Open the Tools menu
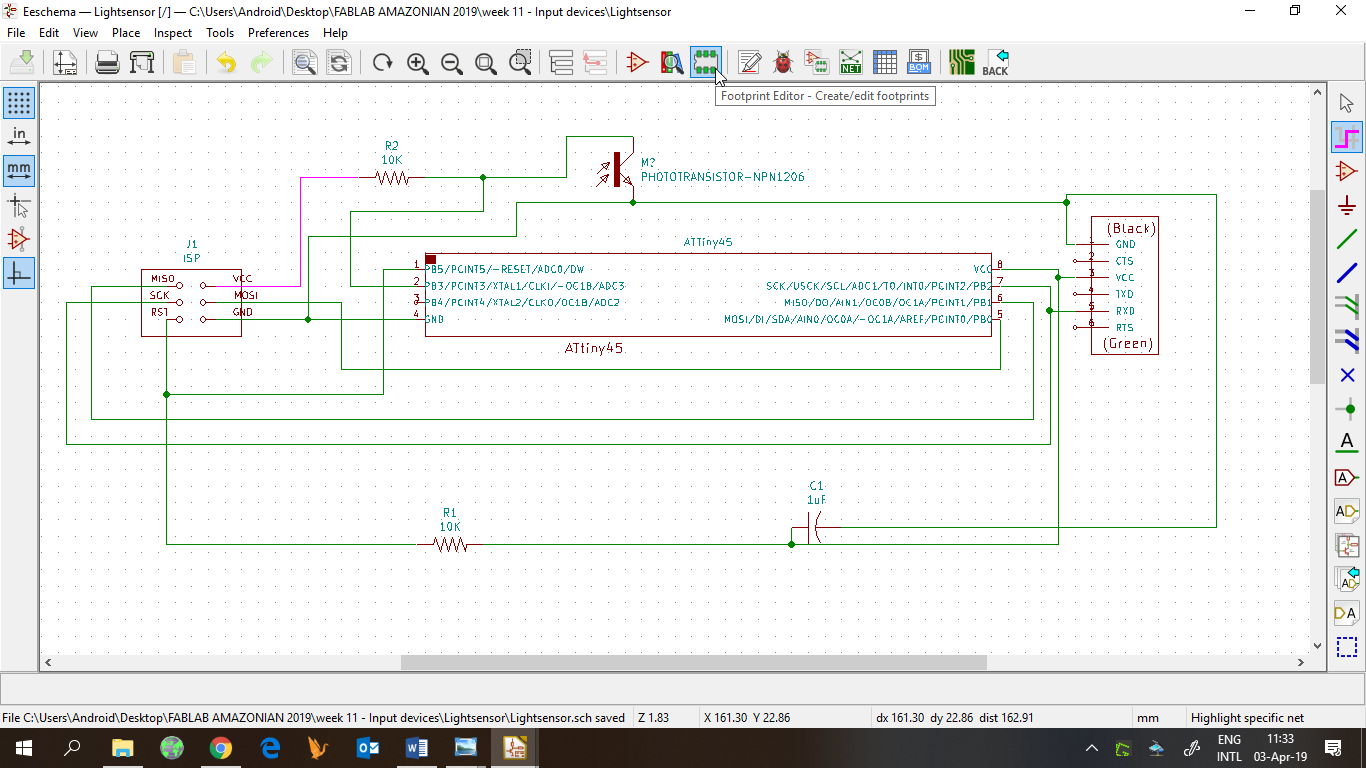The image size is (1366, 768). click(x=220, y=33)
